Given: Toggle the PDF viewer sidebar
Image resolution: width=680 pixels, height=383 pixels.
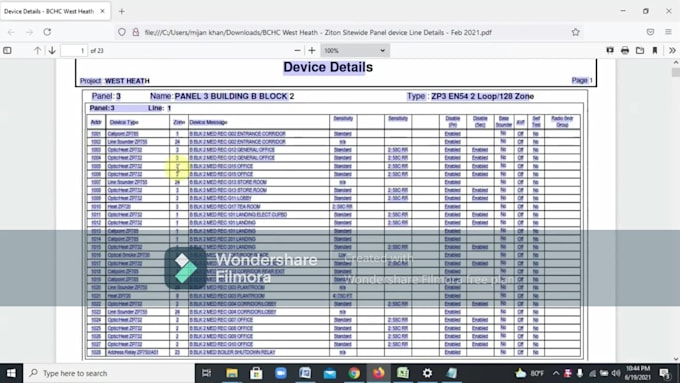Looking at the screenshot, I should click(7, 51).
